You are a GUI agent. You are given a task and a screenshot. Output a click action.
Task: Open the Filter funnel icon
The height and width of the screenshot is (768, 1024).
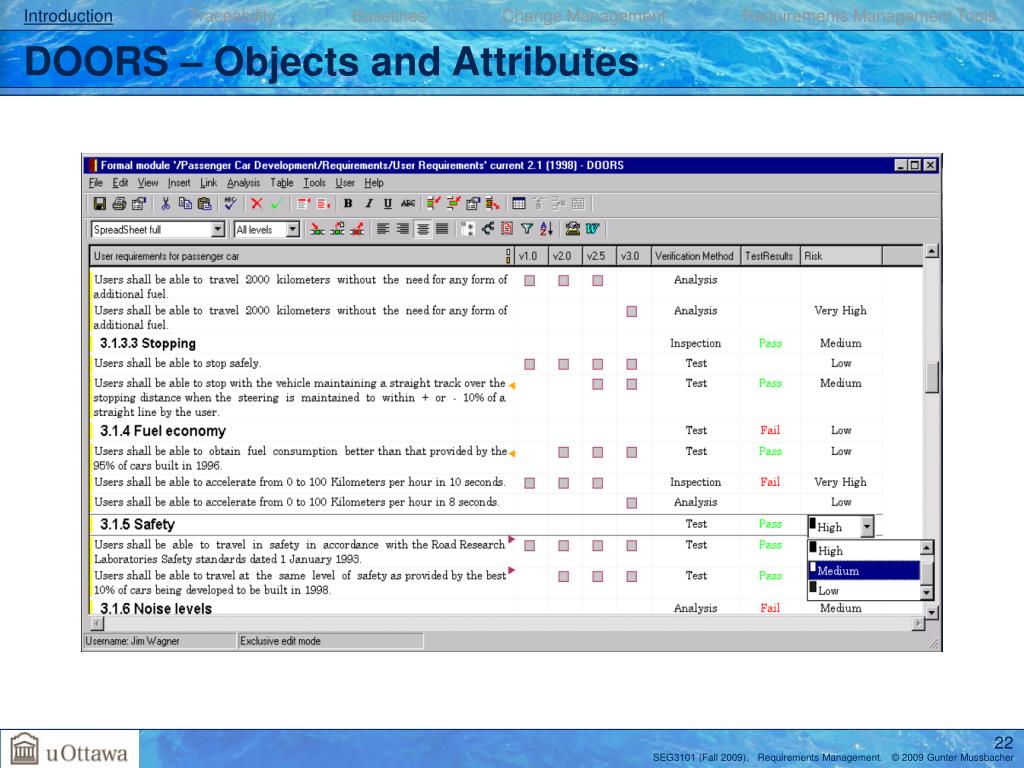[x=526, y=229]
